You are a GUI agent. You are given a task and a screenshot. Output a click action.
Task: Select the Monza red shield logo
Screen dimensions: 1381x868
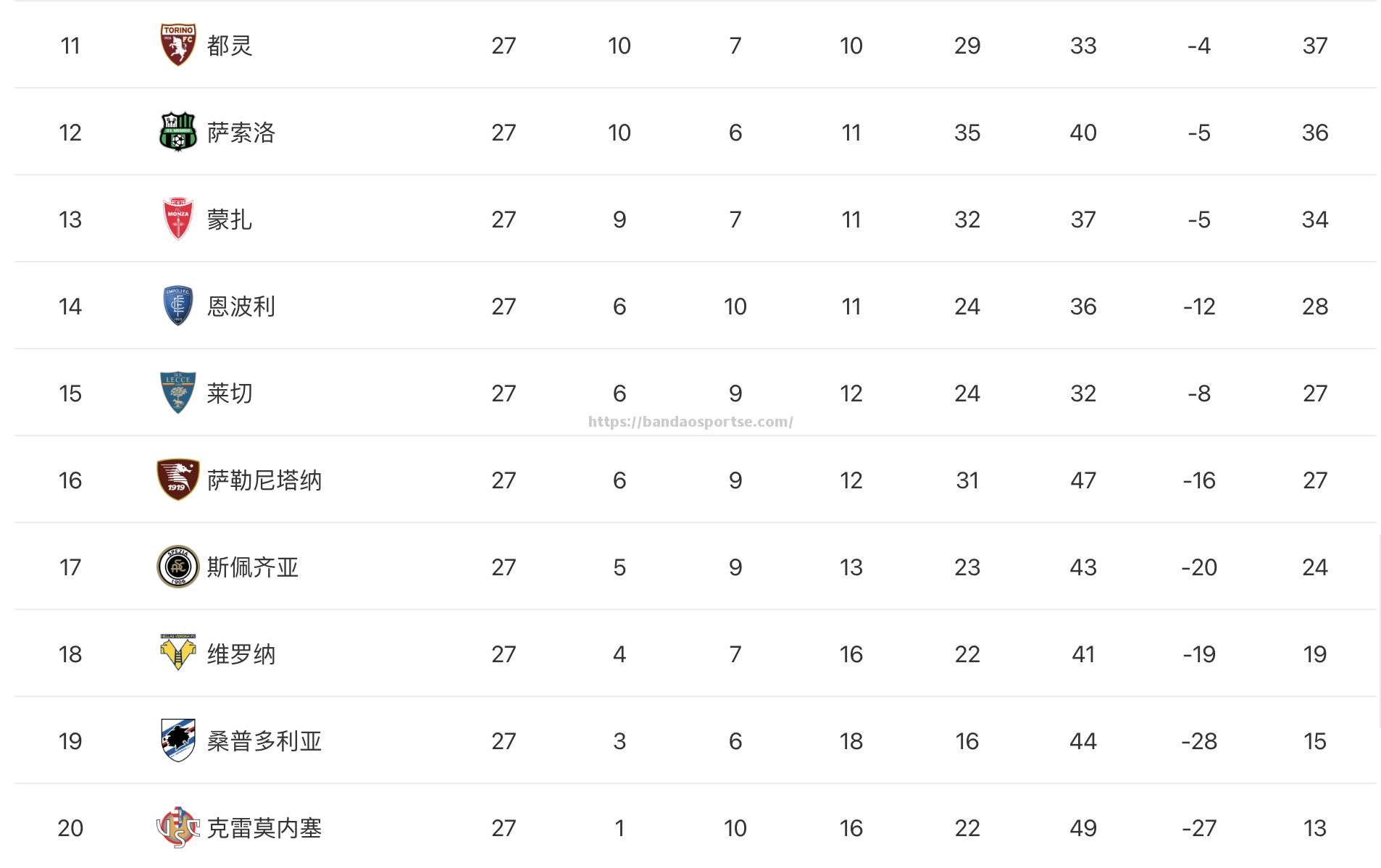[x=178, y=219]
